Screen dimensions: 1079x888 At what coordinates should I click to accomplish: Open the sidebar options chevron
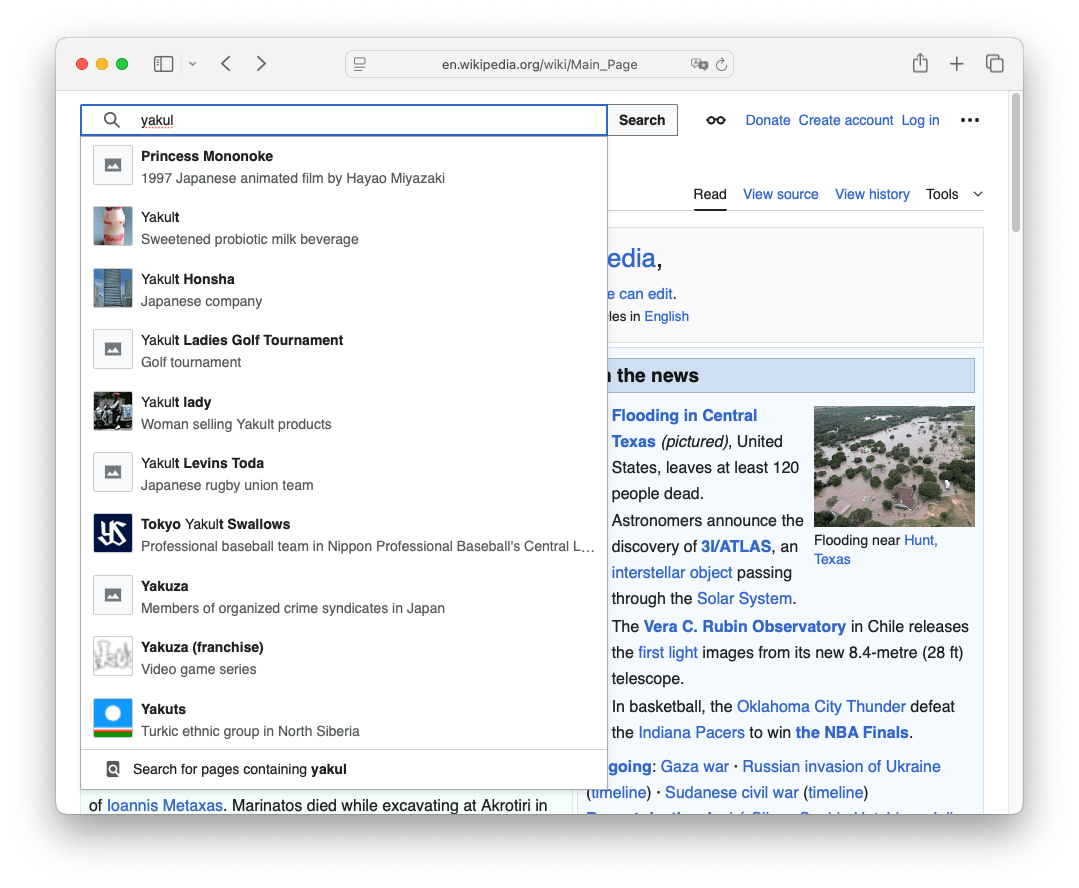pos(193,64)
